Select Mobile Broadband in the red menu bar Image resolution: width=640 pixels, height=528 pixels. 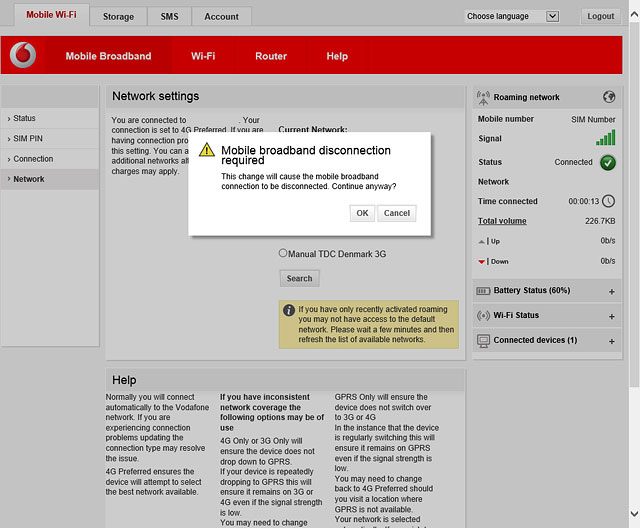(109, 56)
